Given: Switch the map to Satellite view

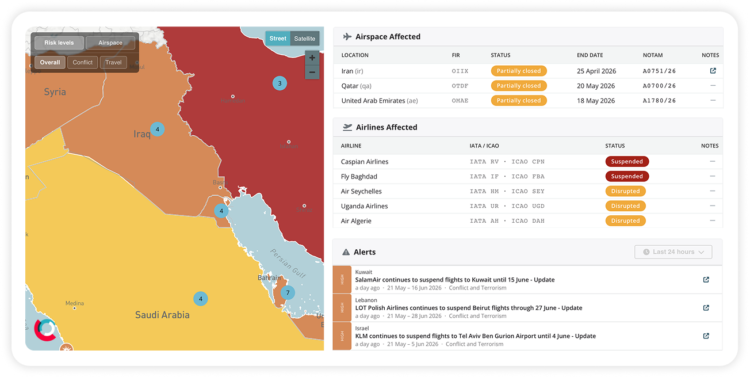Looking at the screenshot, I should pos(305,38).
